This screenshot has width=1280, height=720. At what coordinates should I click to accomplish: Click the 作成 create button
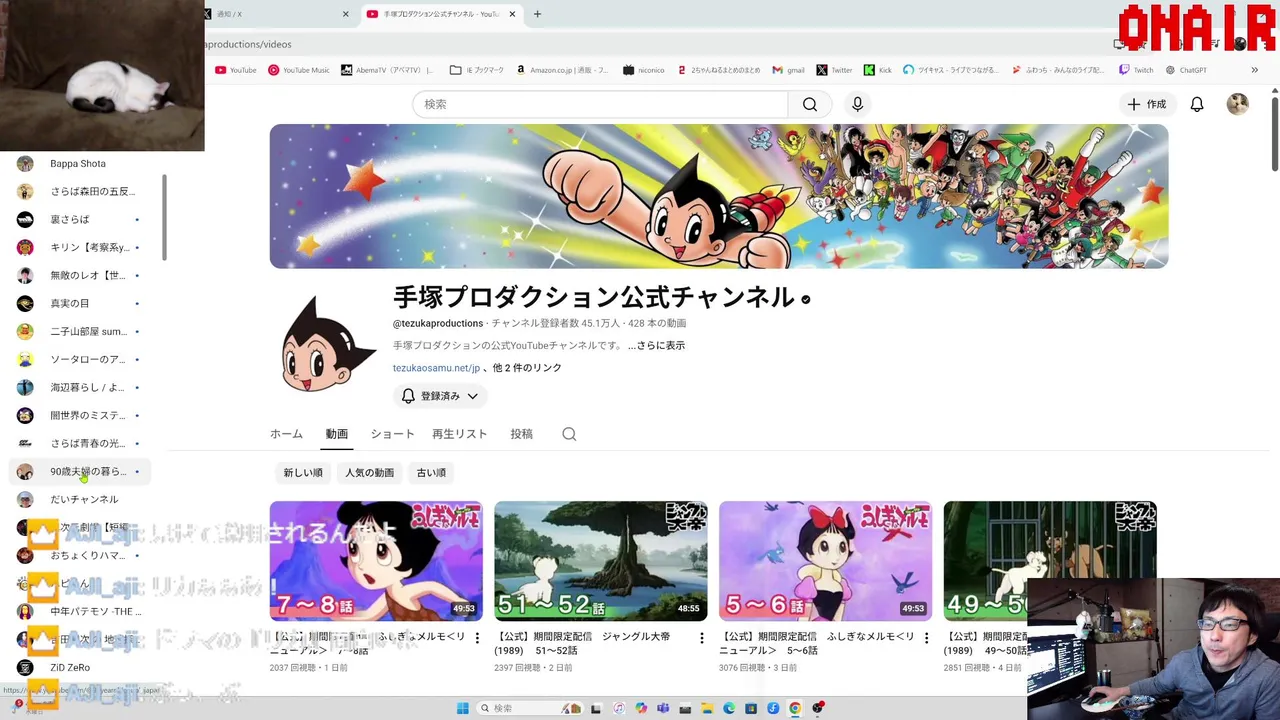1146,104
